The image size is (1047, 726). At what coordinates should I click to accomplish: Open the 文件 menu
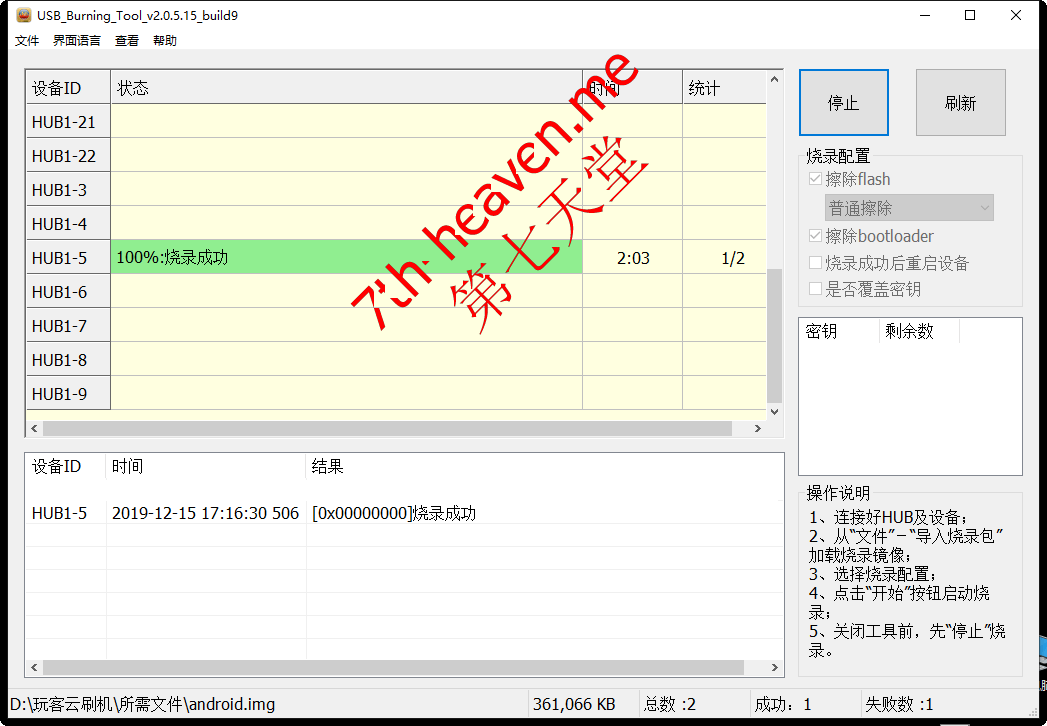click(x=27, y=41)
